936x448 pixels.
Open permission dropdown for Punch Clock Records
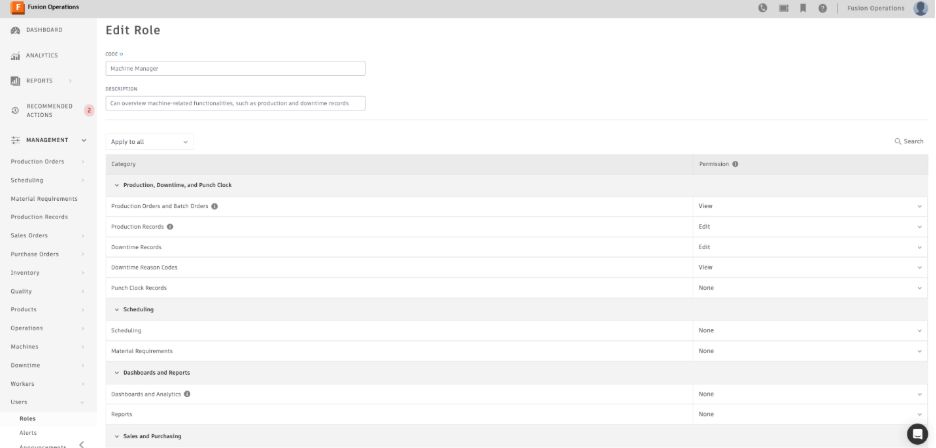pyautogui.click(x=810, y=288)
